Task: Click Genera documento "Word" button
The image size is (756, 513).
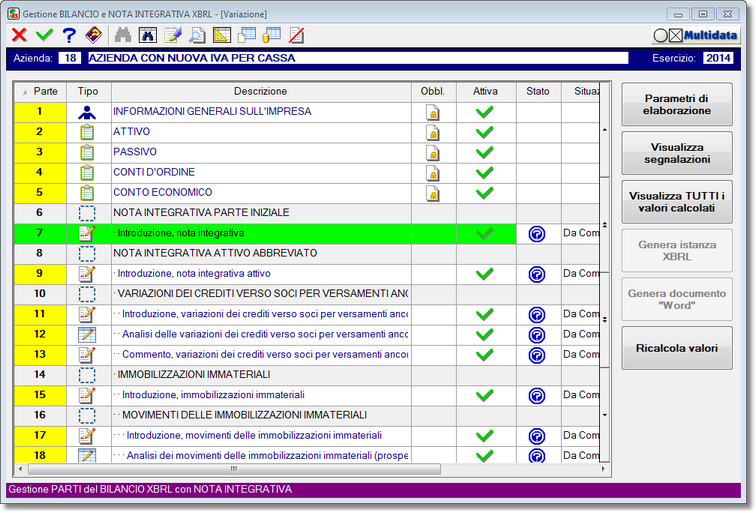Action: (676, 299)
